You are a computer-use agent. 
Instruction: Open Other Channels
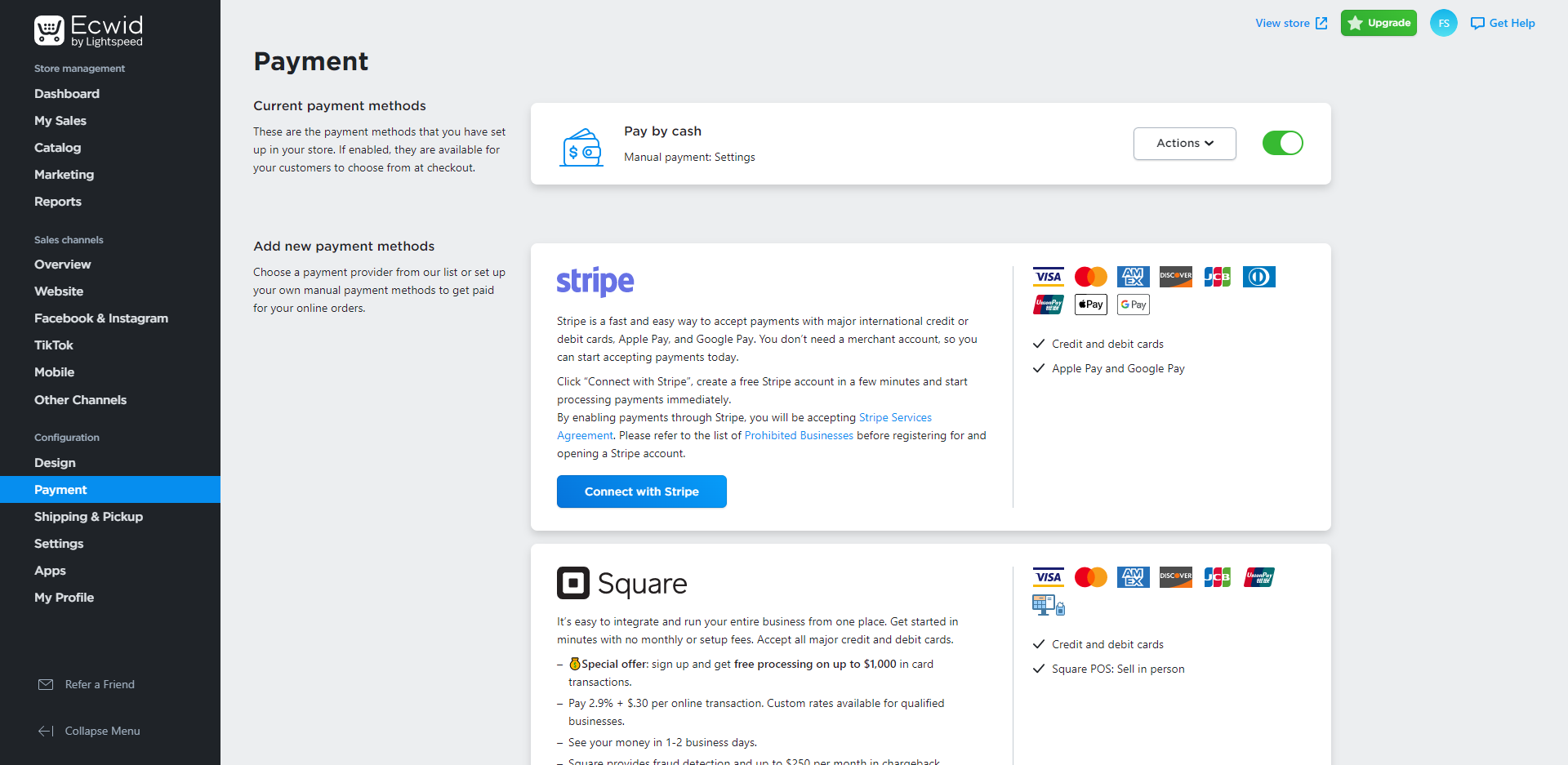[80, 400]
